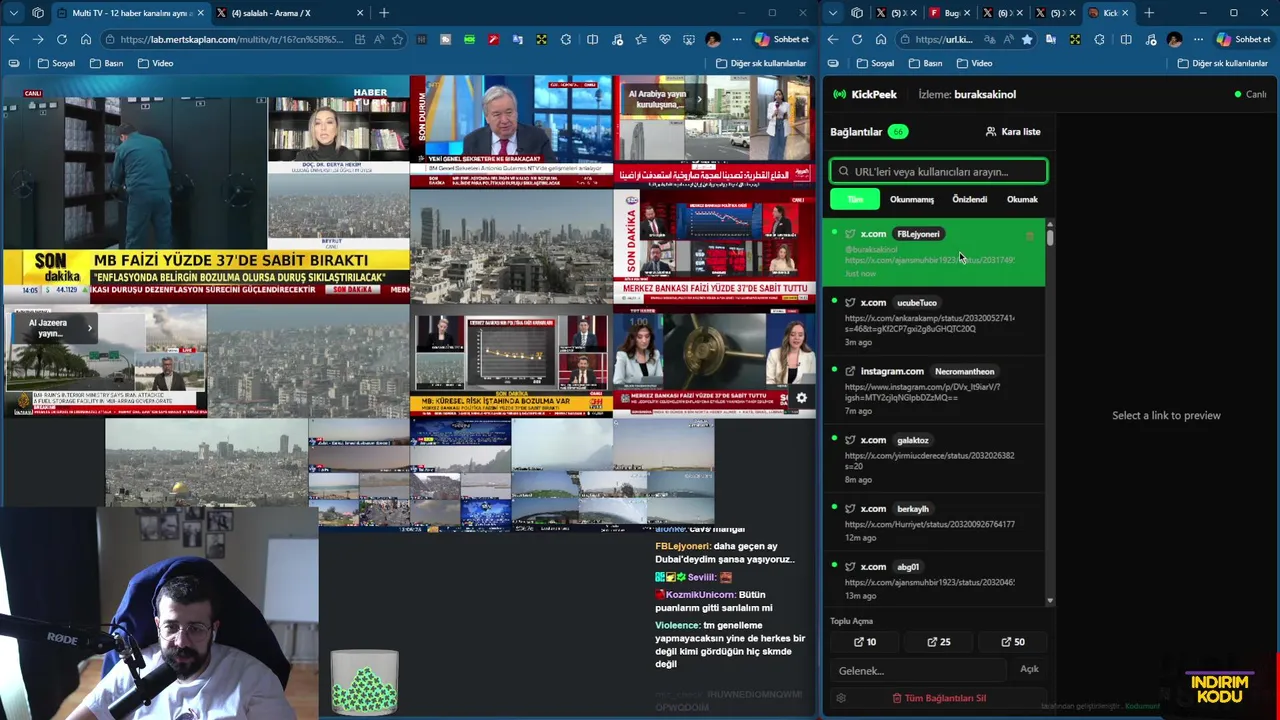Viewport: 1280px width, 720px height.
Task: Select the Okumak filter
Action: pos(1022,199)
